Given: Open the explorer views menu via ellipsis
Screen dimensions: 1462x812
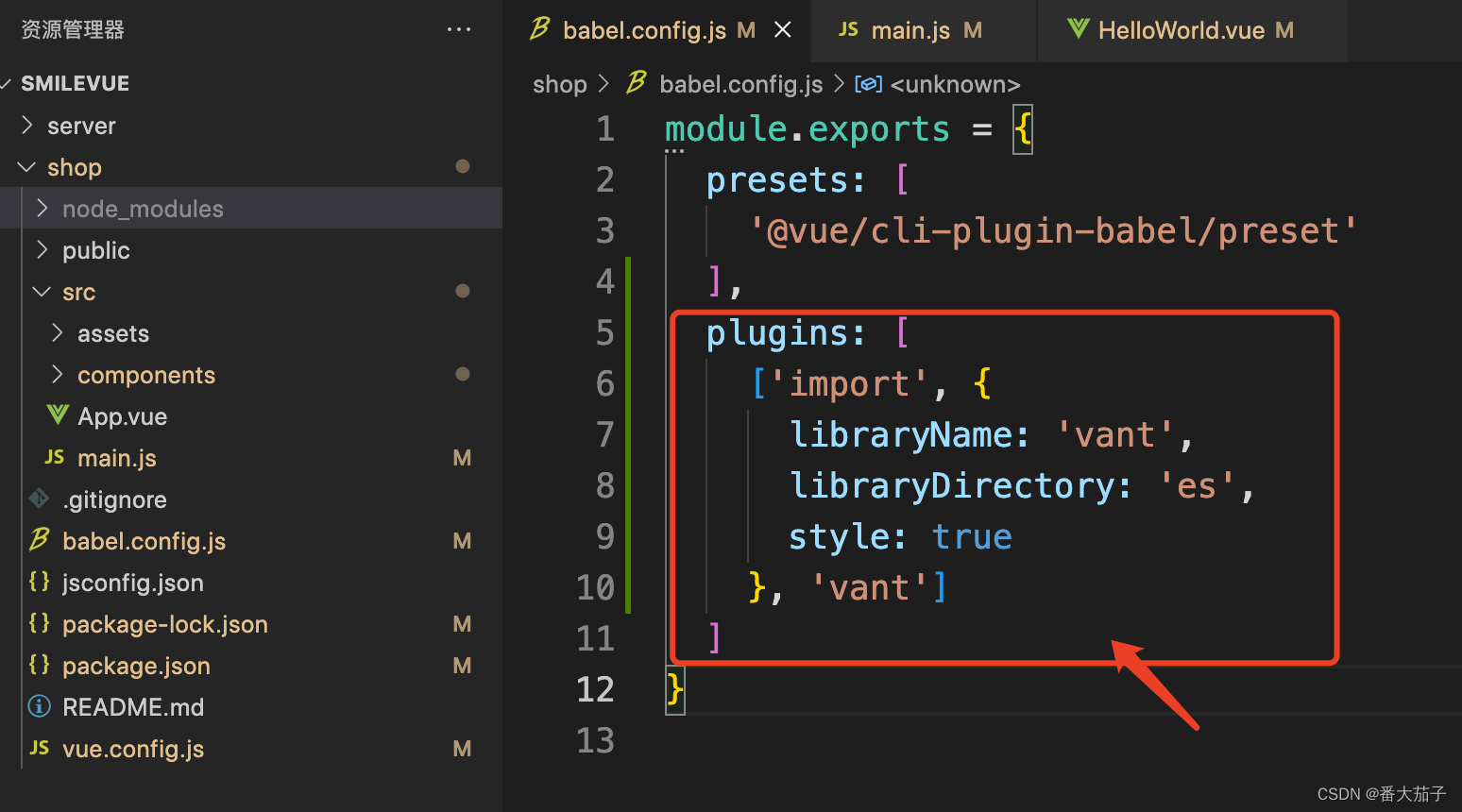Looking at the screenshot, I should coord(459,29).
